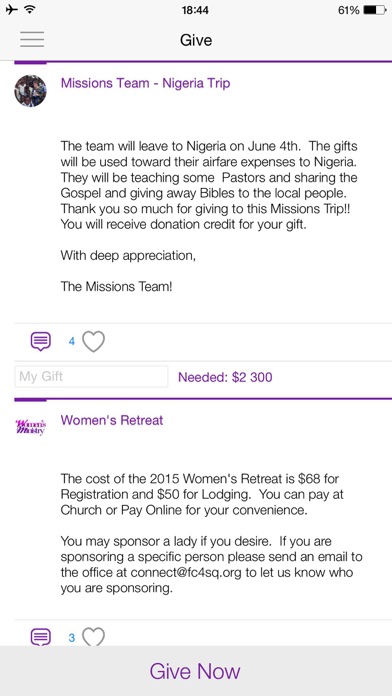Tap the Missions Team profile photo
The height and width of the screenshot is (696, 392).
[x=30, y=91]
